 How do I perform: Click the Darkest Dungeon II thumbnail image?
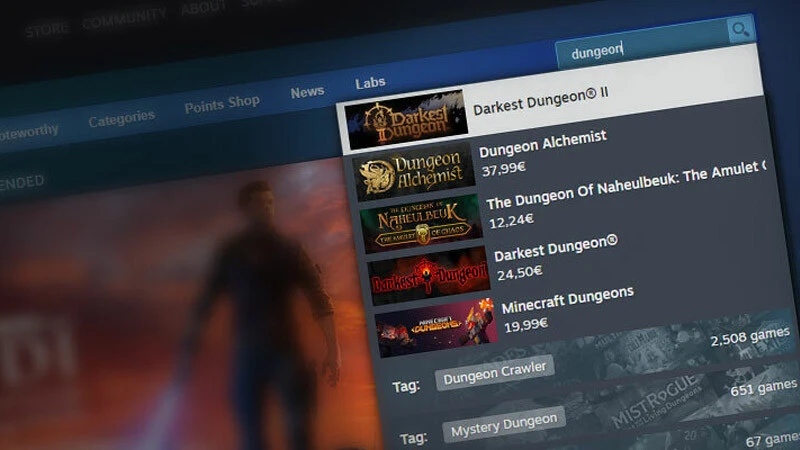(x=406, y=119)
